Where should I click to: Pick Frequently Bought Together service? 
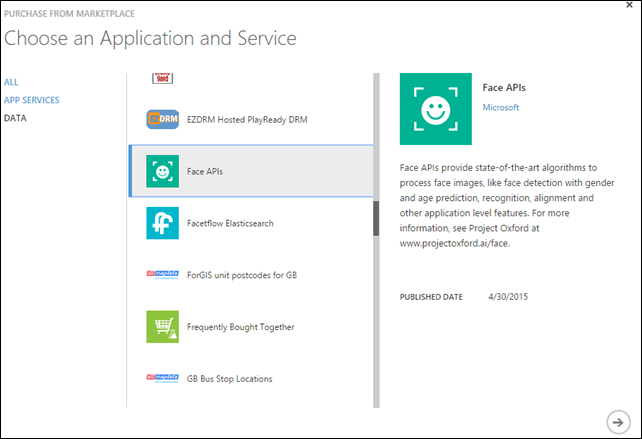240,327
